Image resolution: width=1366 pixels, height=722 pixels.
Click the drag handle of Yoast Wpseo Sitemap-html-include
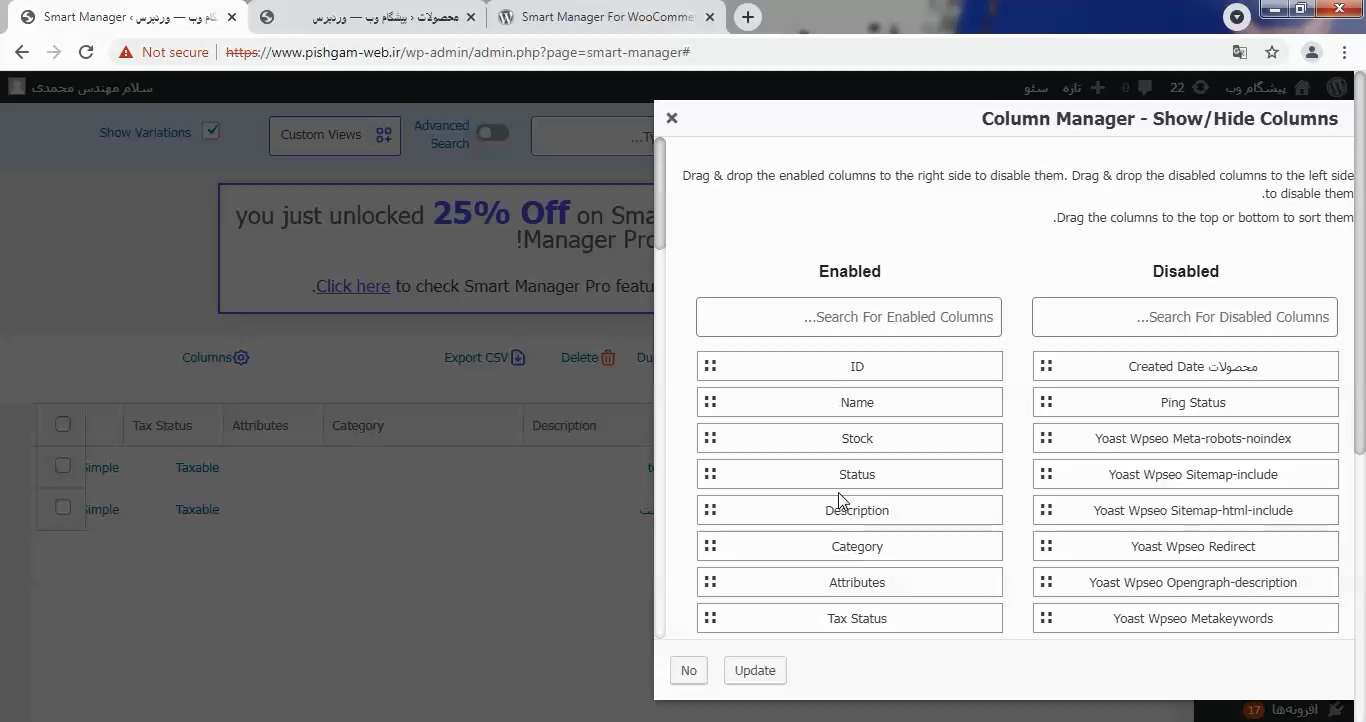[x=1046, y=510]
